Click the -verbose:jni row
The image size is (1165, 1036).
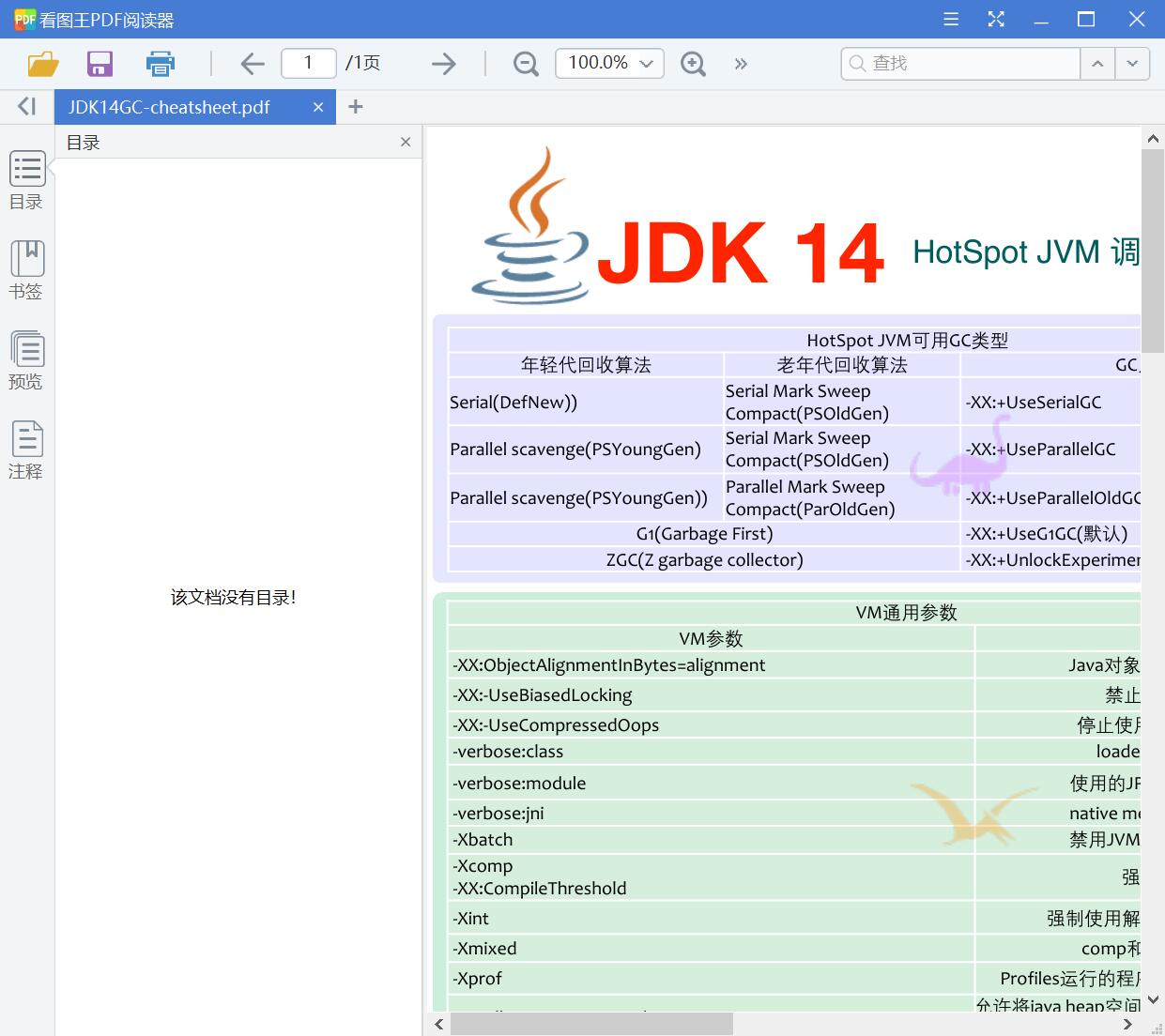[x=711, y=814]
